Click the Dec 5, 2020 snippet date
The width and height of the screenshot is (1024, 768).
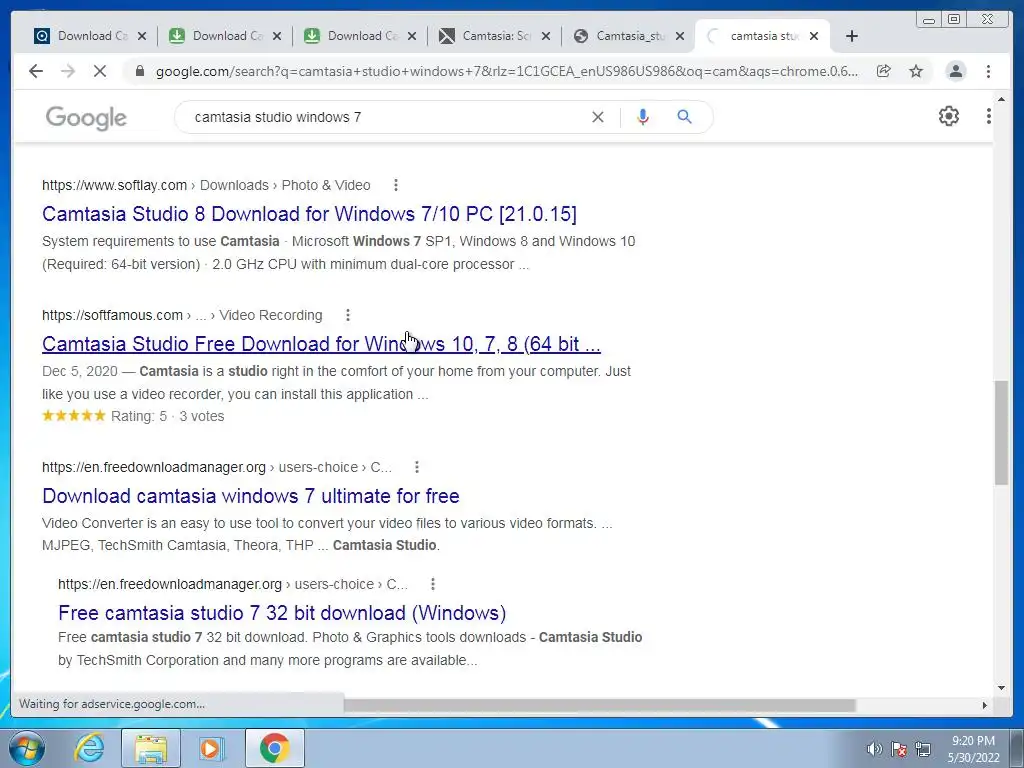[80, 371]
